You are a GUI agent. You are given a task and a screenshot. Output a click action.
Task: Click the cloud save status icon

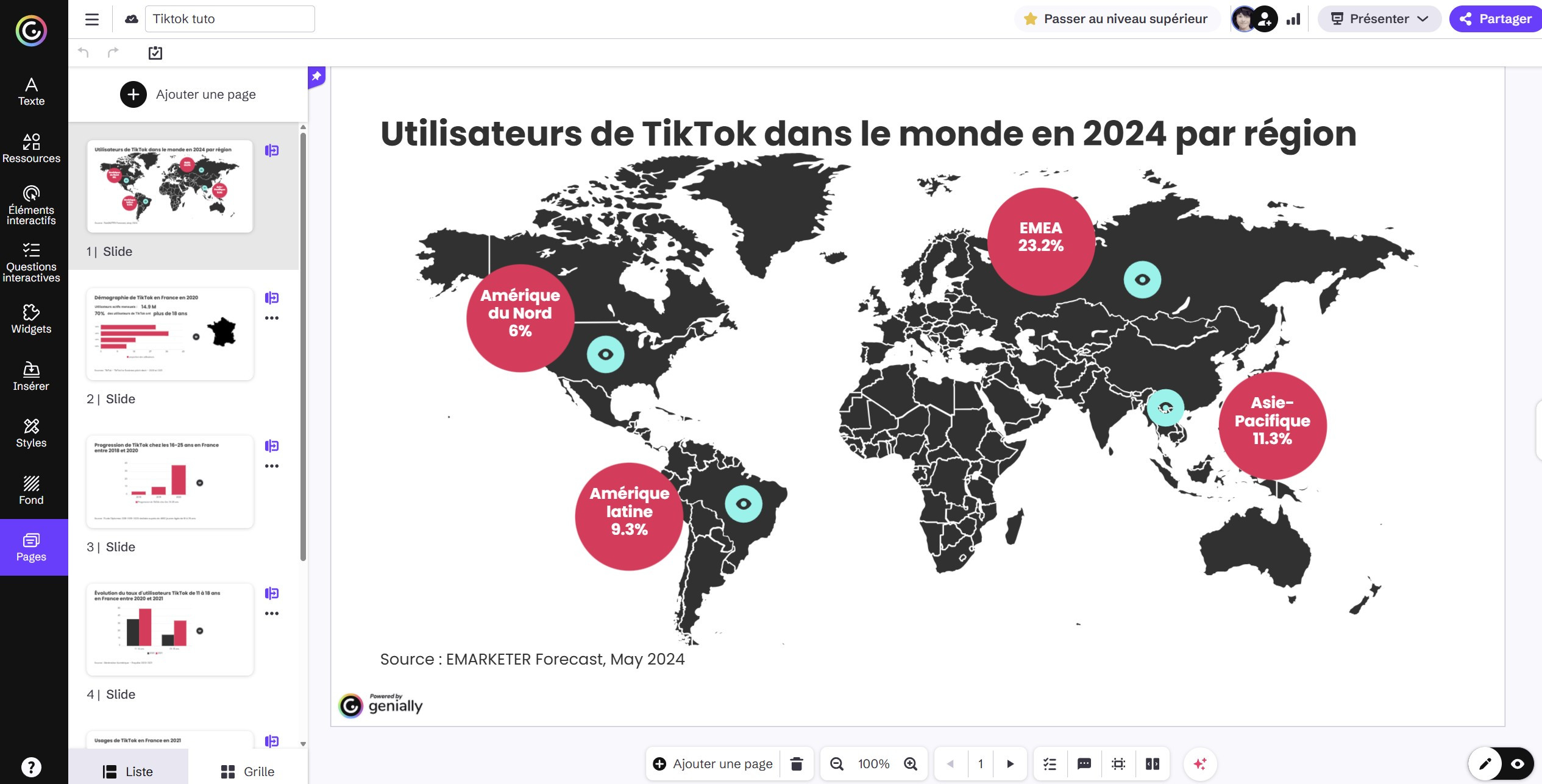pyautogui.click(x=132, y=19)
